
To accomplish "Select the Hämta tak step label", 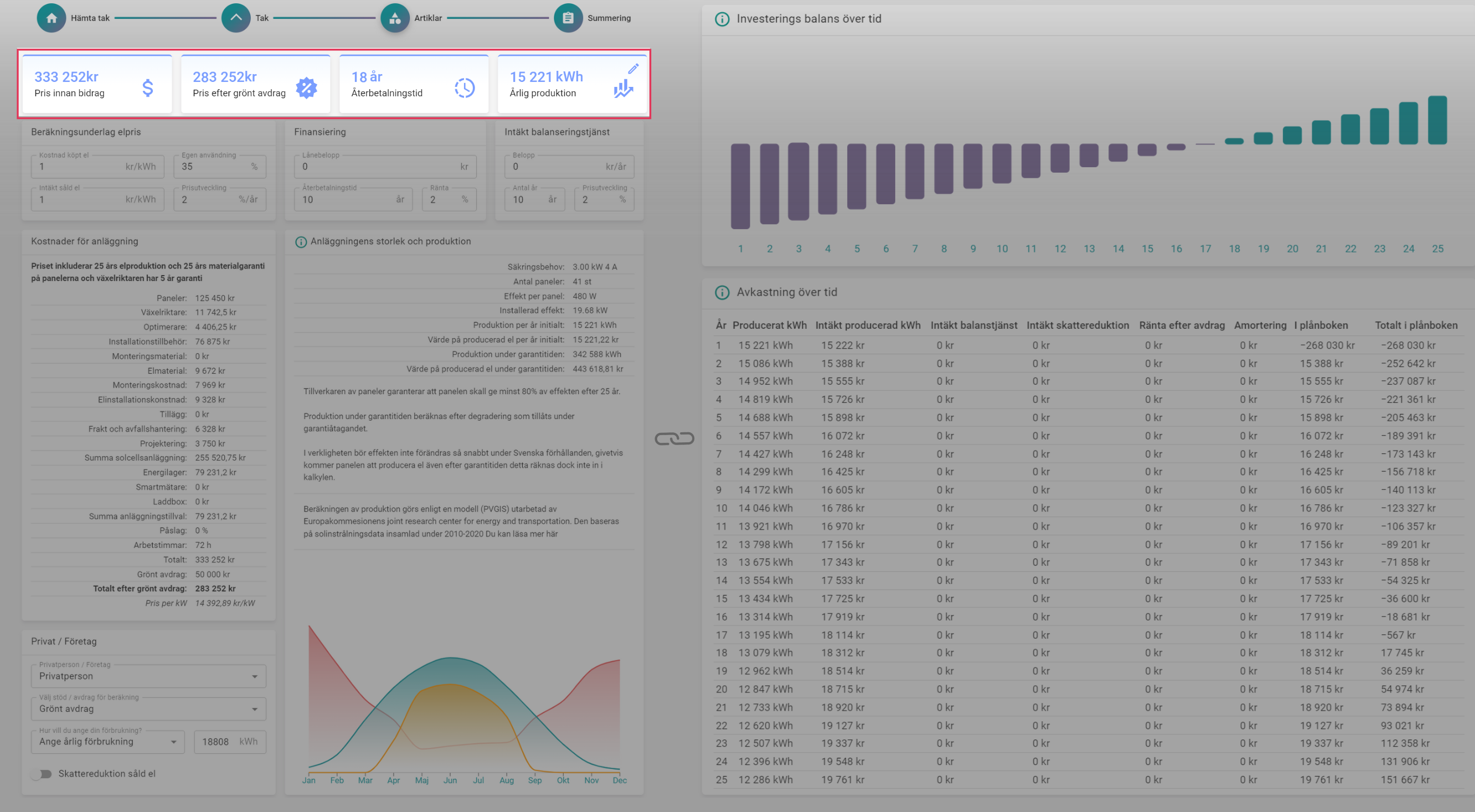I will pyautogui.click(x=90, y=18).
